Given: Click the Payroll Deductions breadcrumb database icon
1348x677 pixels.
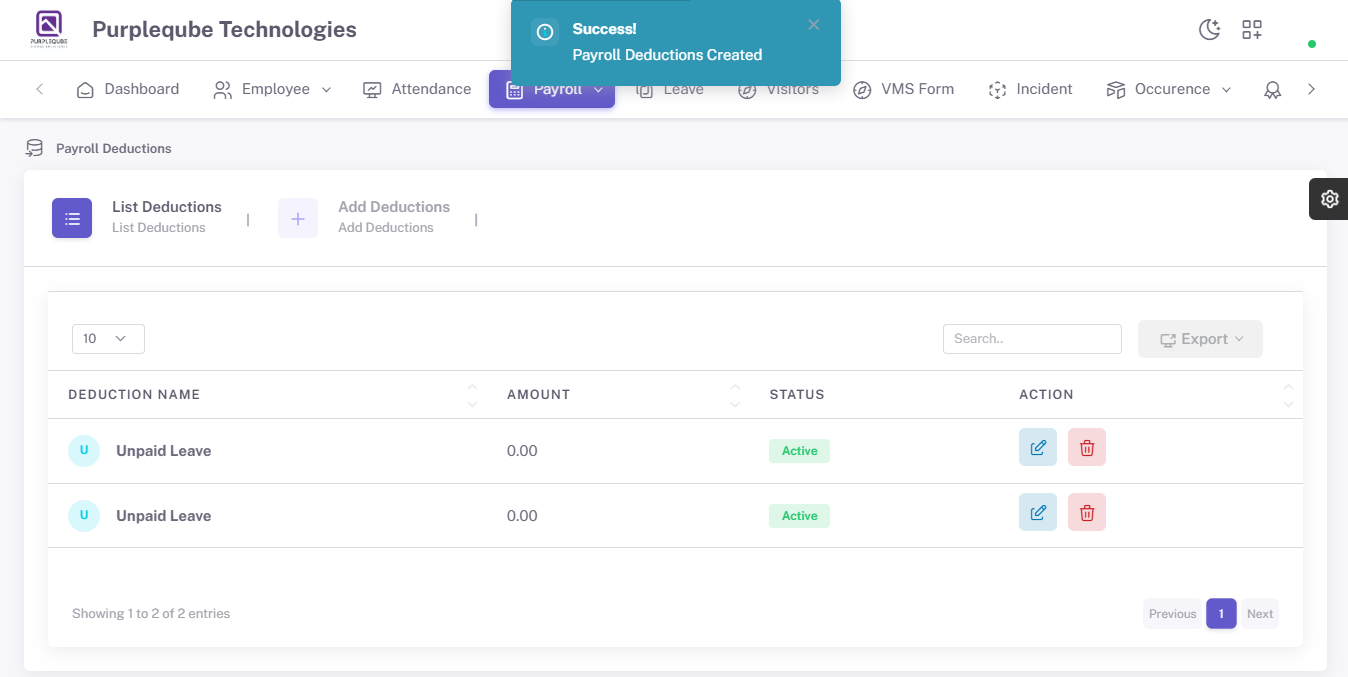Looking at the screenshot, I should click(34, 148).
